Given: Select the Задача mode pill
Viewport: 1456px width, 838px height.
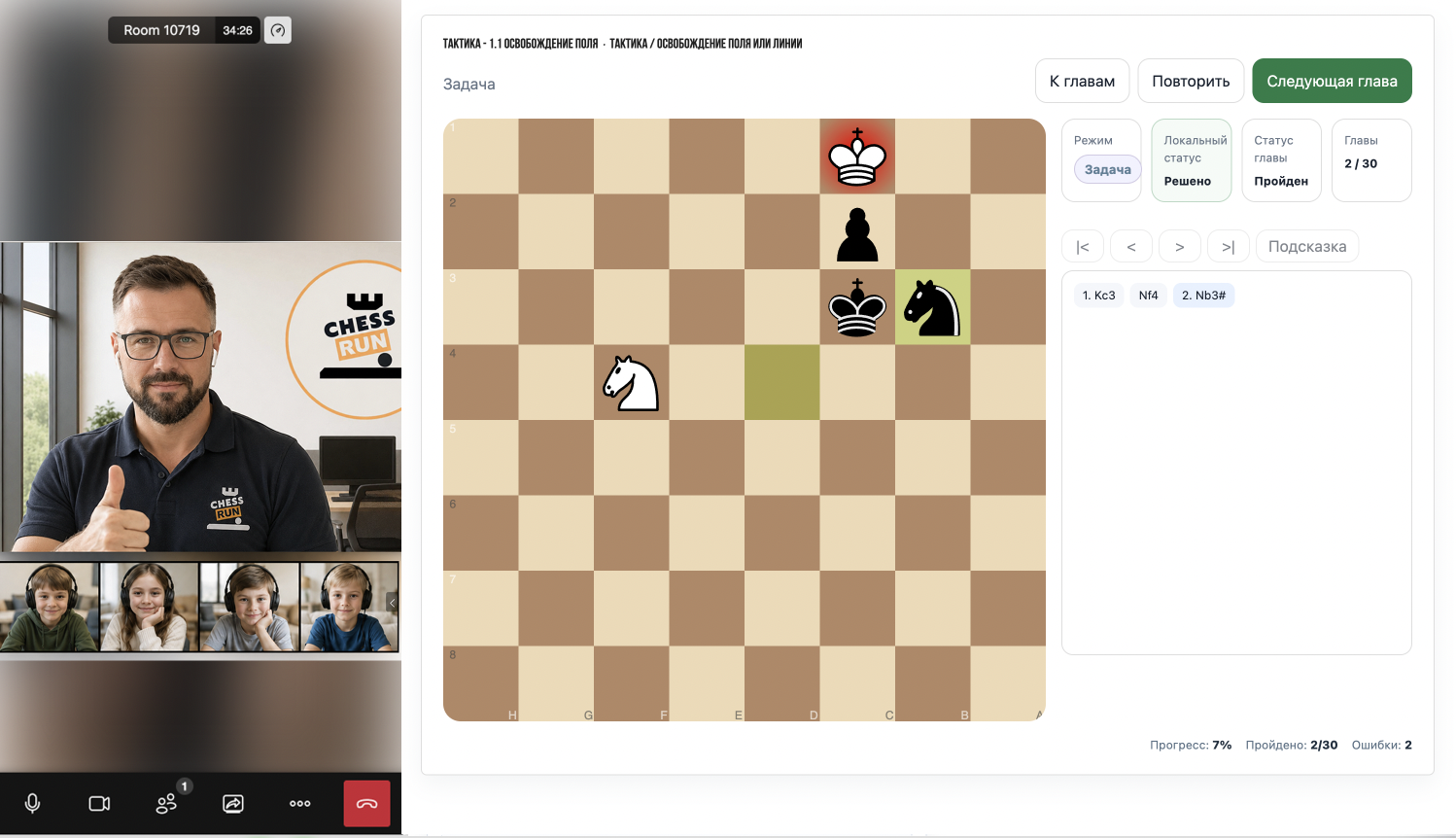Looking at the screenshot, I should 1108,169.
